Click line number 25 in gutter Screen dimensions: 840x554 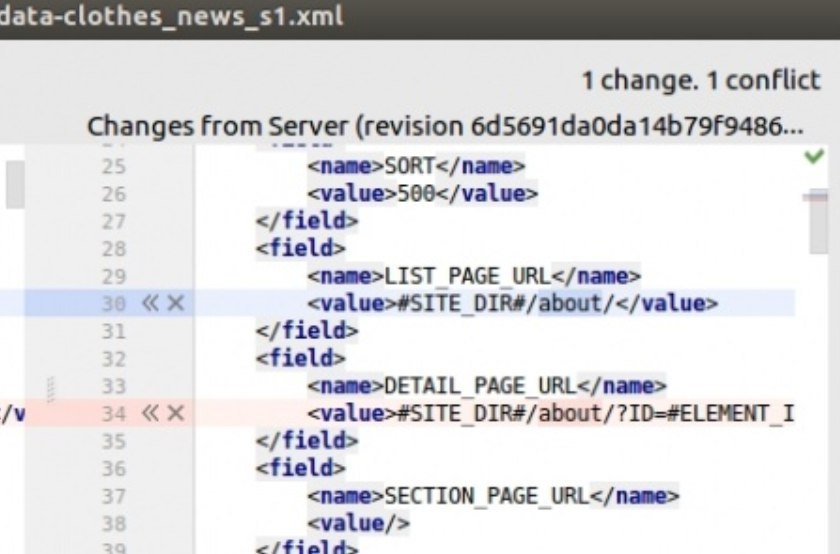point(114,166)
